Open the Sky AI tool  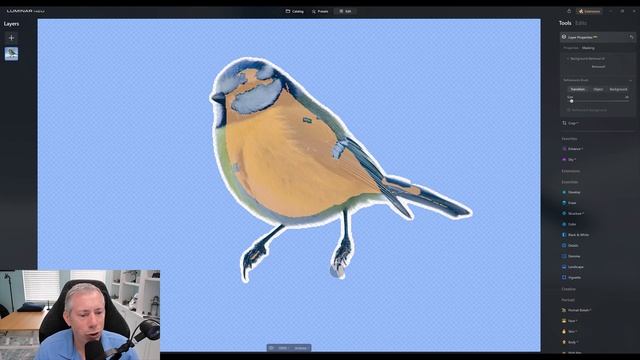[569, 160]
